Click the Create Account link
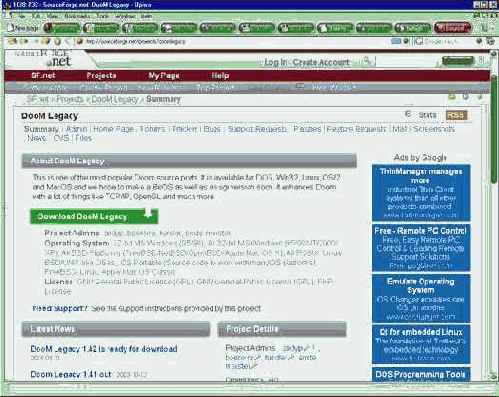This screenshot has width=499, height=397. 321,62
